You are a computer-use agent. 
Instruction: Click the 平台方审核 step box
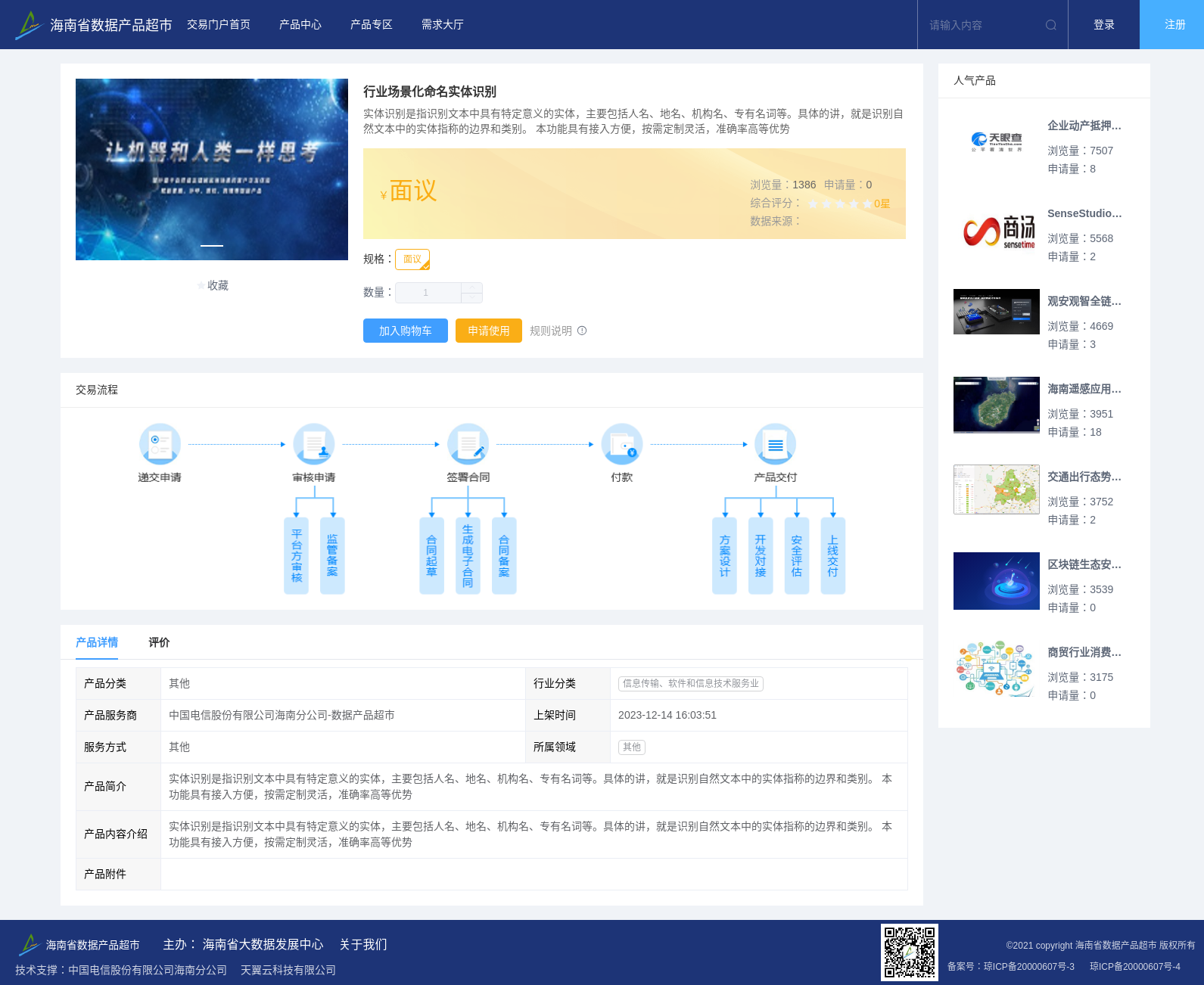pos(297,556)
